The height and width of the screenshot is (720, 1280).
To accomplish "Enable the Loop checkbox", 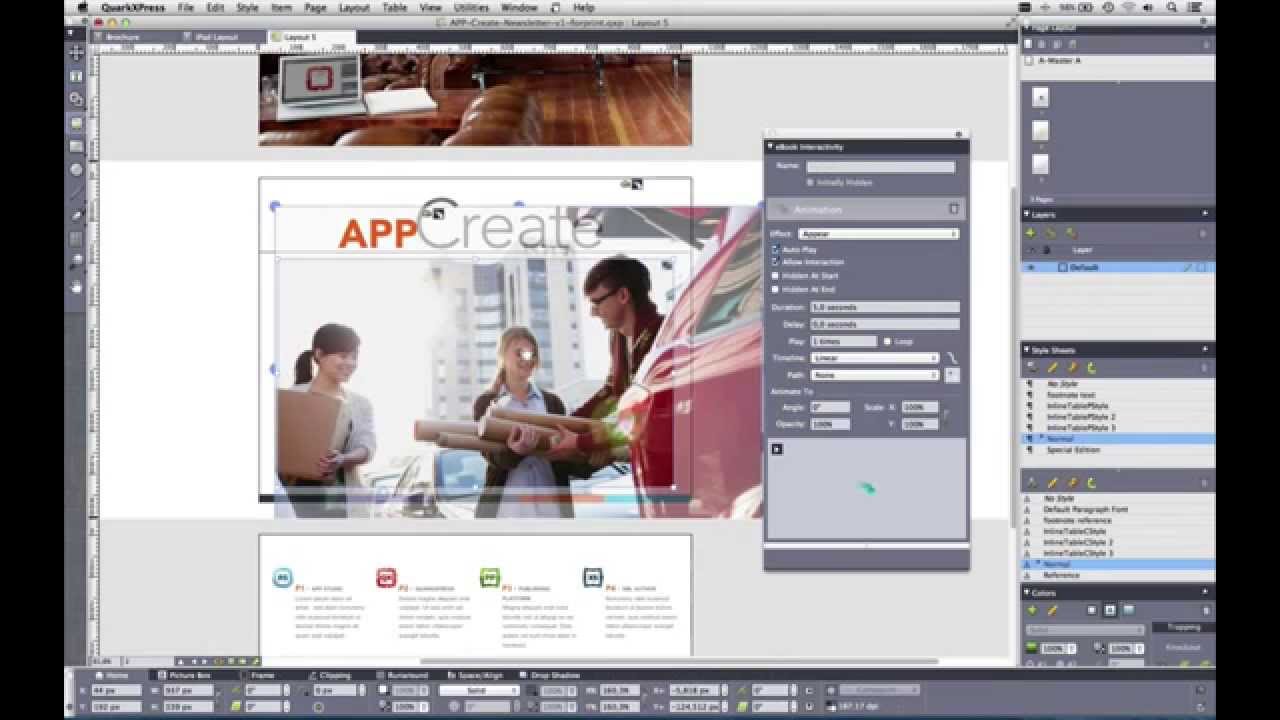I will tap(887, 341).
